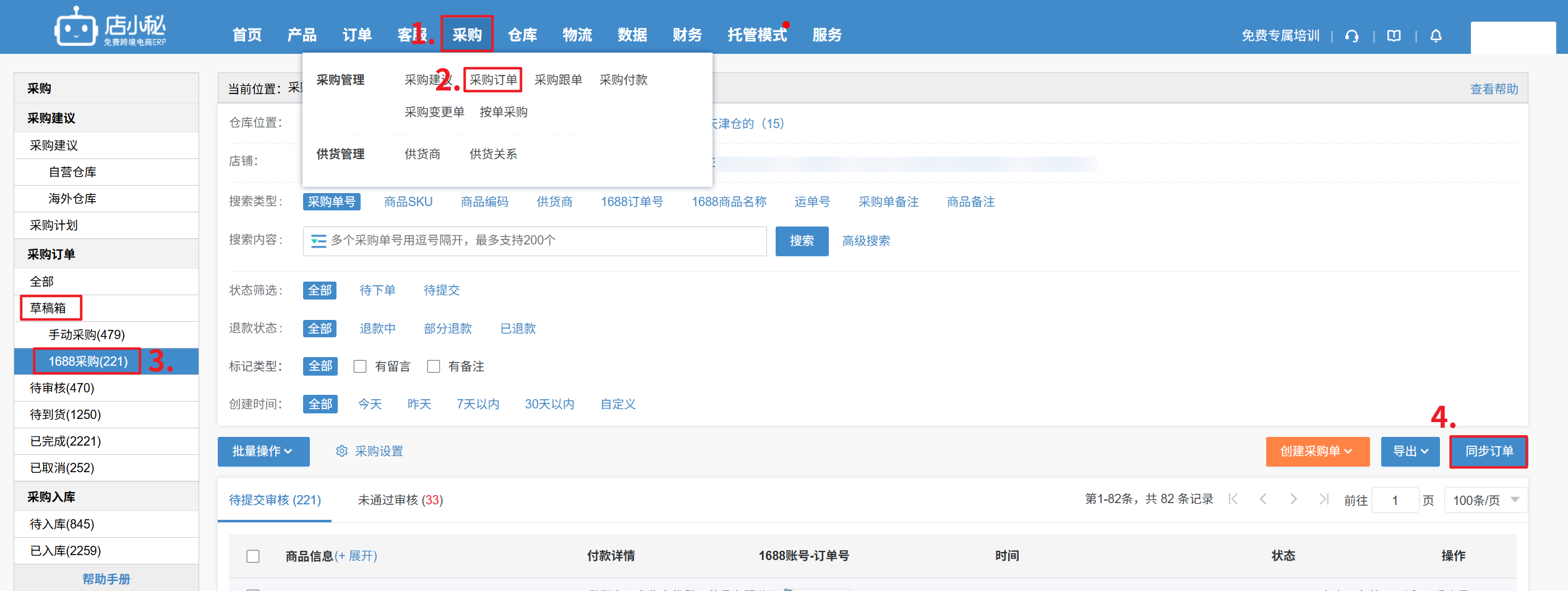Open 采购订单 in the dropdown menu
The image size is (1568, 591).
tap(493, 80)
